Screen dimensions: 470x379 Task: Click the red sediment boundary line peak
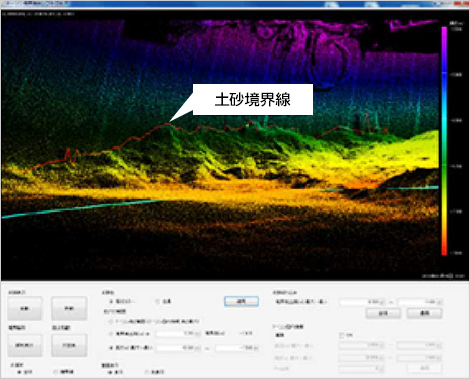[167, 124]
